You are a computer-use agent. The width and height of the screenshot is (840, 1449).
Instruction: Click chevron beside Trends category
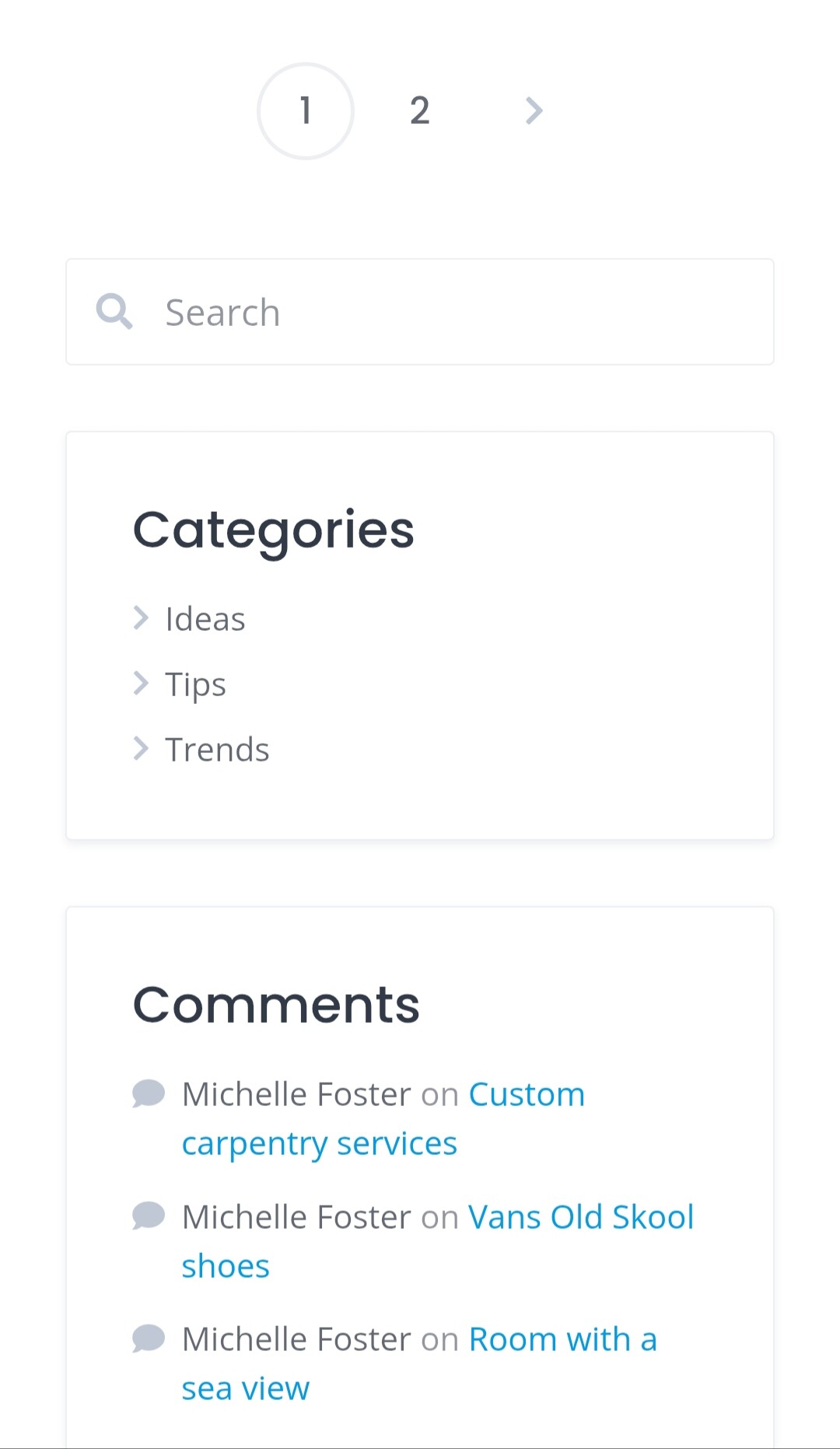[x=141, y=749]
